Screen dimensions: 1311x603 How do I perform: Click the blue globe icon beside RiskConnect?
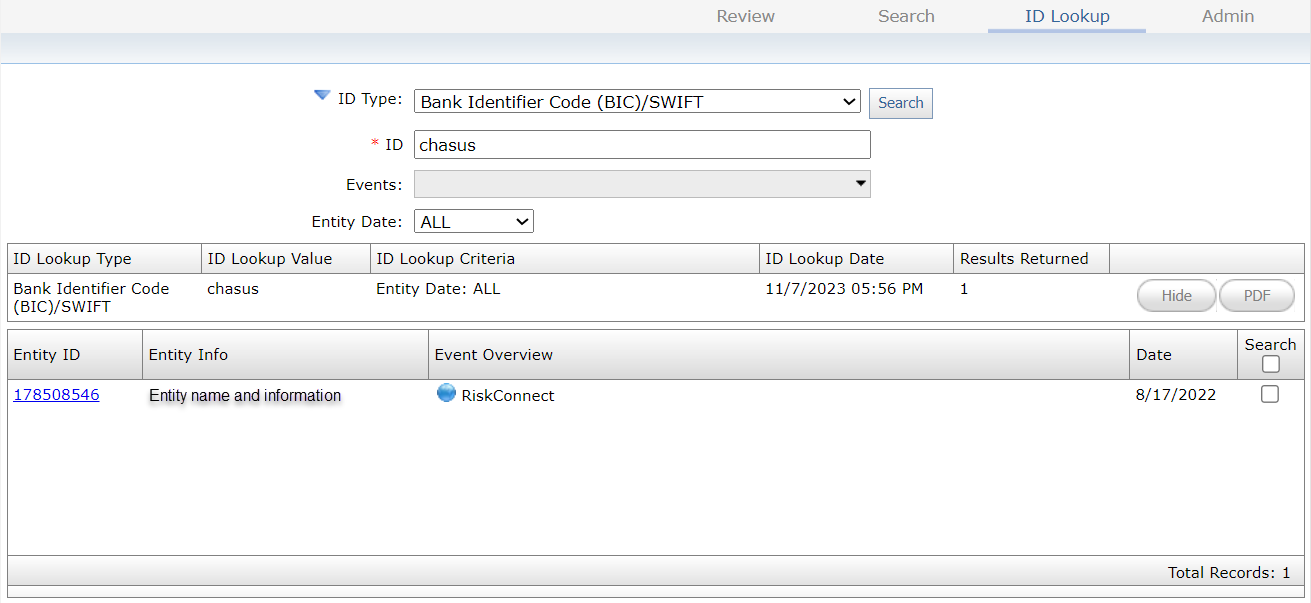[446, 393]
